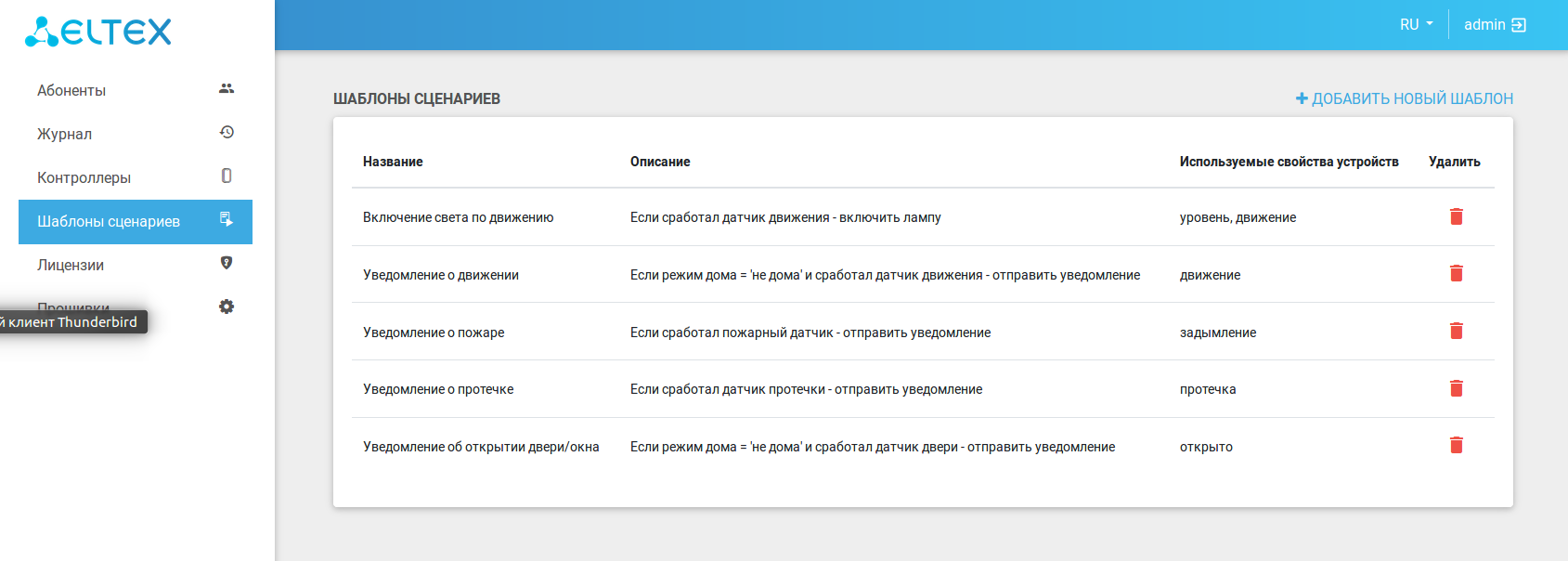Click the admin username in header
Viewport: 1568px width, 561px height.
(1484, 25)
